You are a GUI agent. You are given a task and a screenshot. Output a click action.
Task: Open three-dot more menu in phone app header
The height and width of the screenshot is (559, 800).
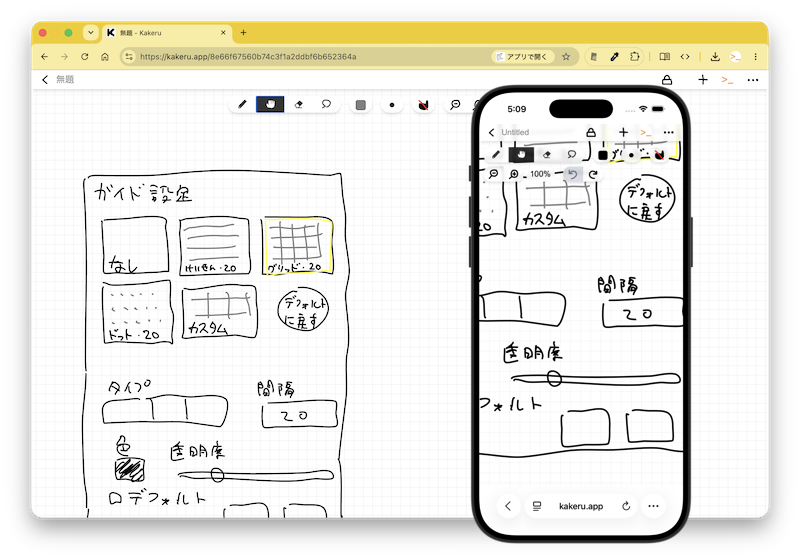click(x=668, y=133)
